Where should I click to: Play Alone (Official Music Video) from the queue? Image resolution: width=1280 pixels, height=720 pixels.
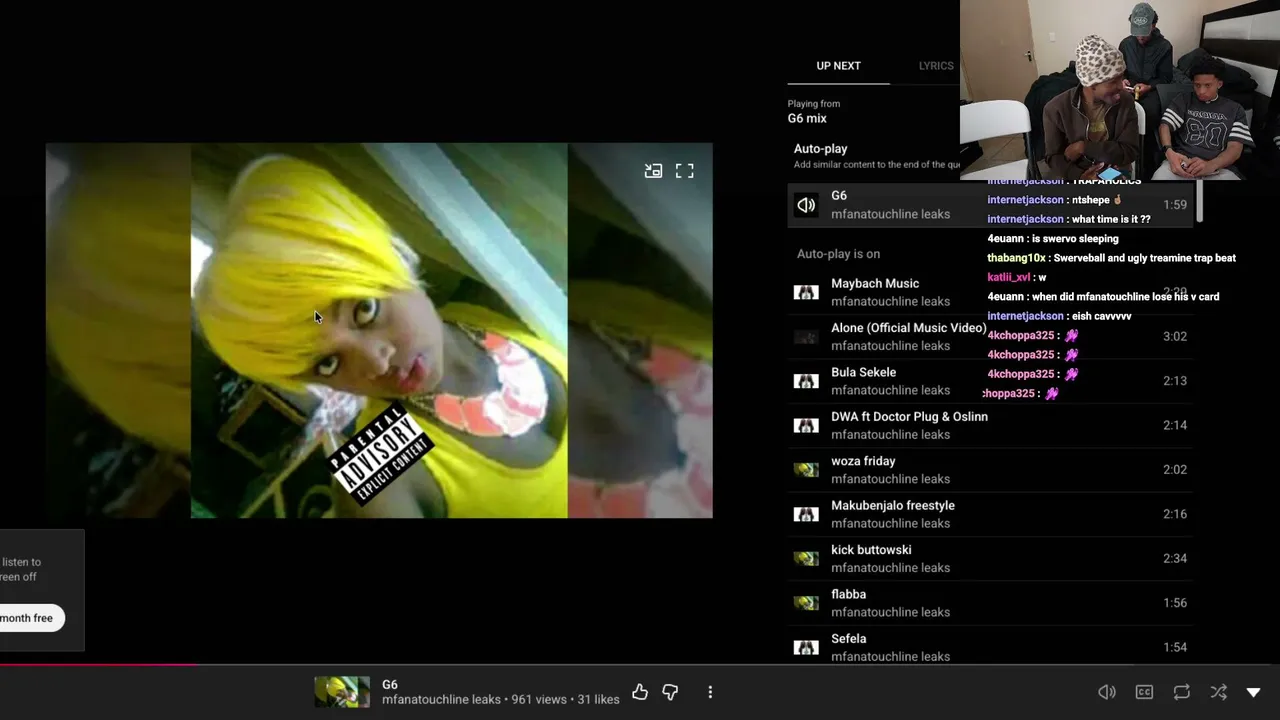pos(909,328)
